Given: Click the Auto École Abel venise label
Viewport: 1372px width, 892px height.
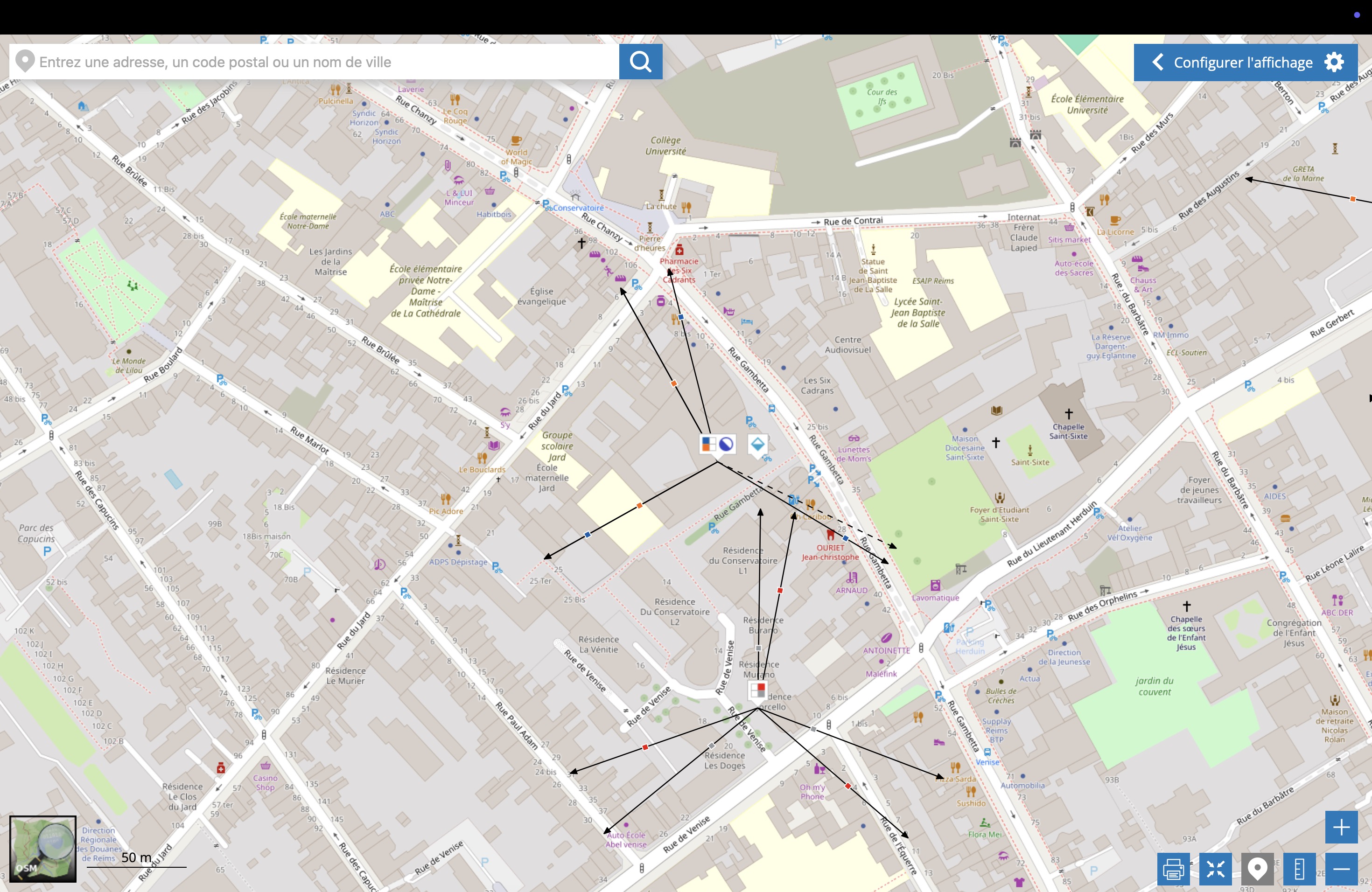Looking at the screenshot, I should point(626,840).
